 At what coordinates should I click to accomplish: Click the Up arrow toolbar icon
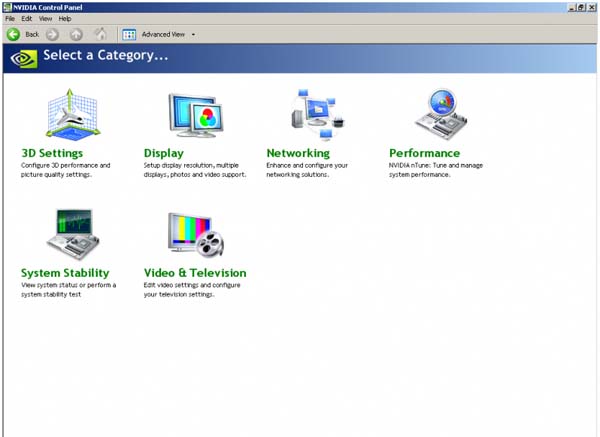[76, 35]
